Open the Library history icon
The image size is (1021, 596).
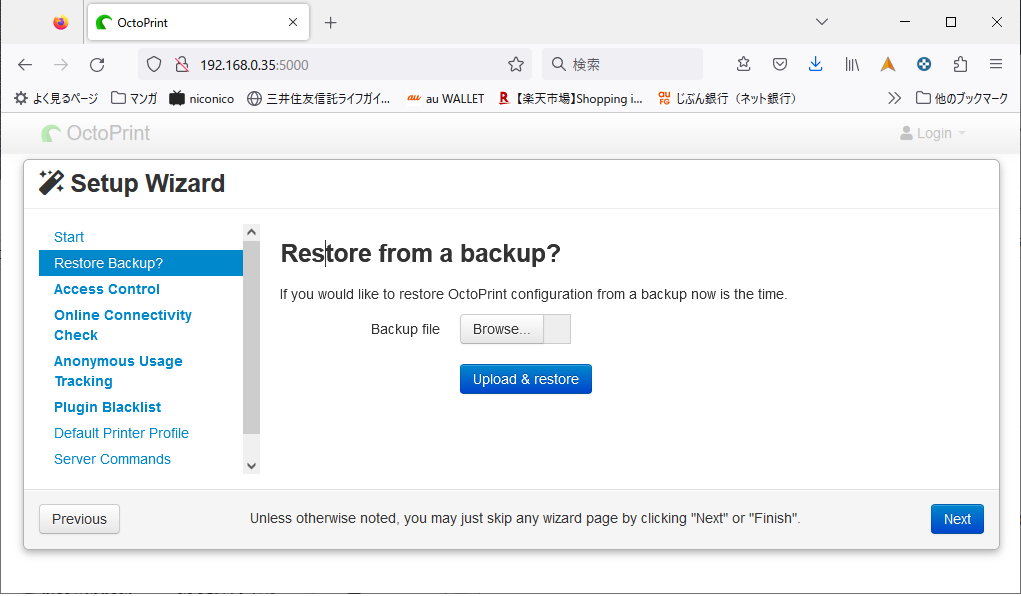tap(852, 64)
